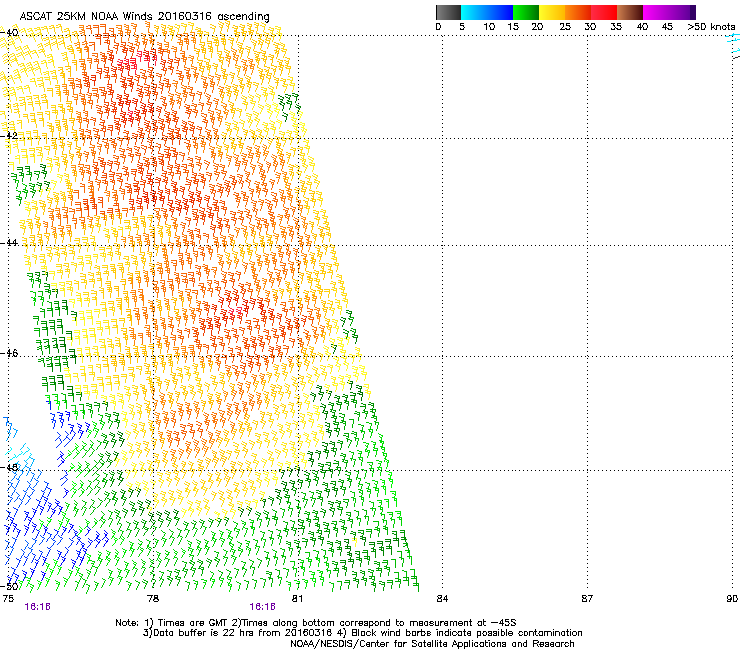Click the title 'ASCAT 25KM NOAA Winds 20160316 ascending'
Screen dimensions: 740x650
pyautogui.click(x=144, y=17)
